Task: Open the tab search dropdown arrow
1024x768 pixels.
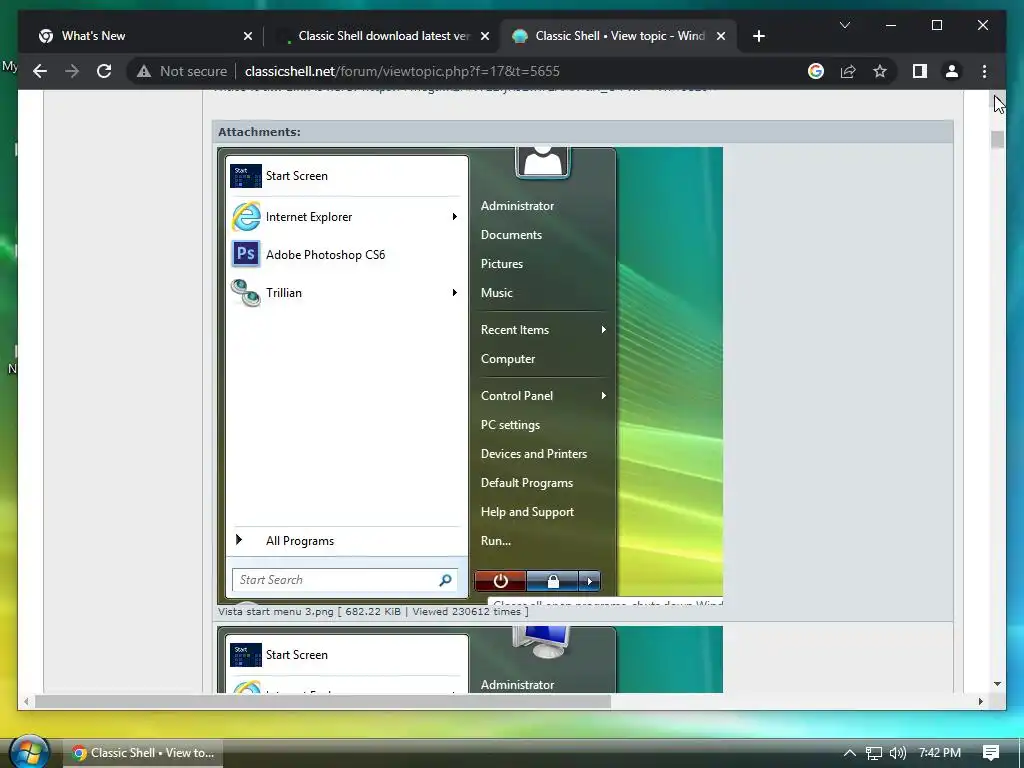Action: point(844,25)
